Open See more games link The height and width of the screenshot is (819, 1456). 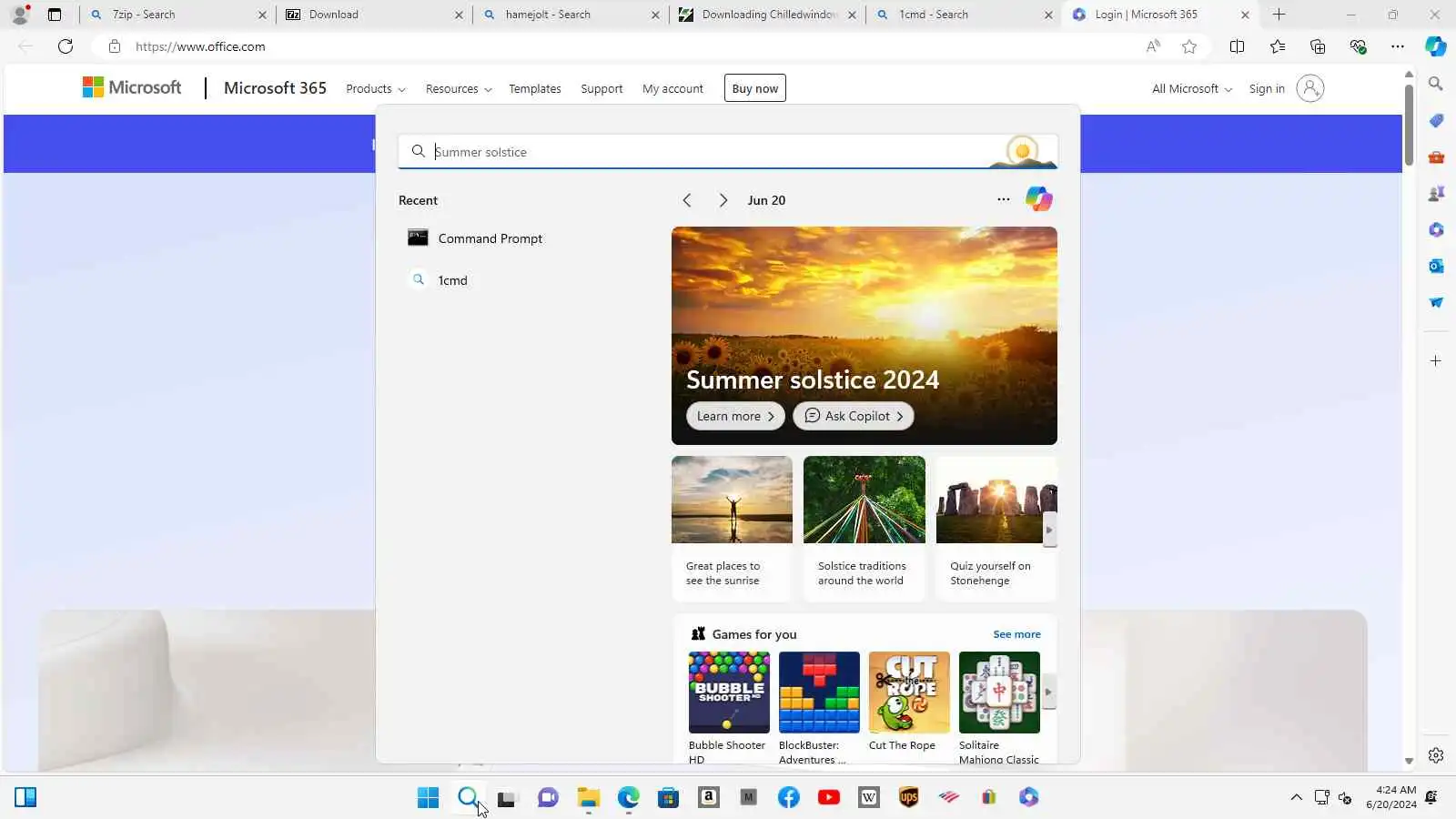coord(1016,634)
